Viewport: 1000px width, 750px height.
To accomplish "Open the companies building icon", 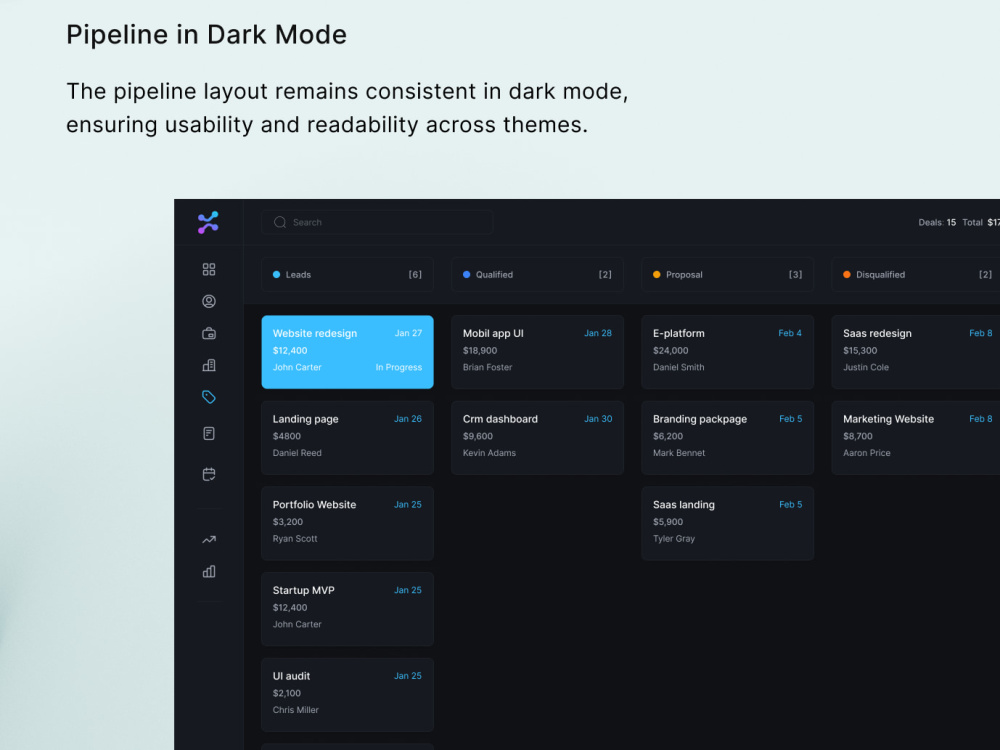I will (x=209, y=365).
